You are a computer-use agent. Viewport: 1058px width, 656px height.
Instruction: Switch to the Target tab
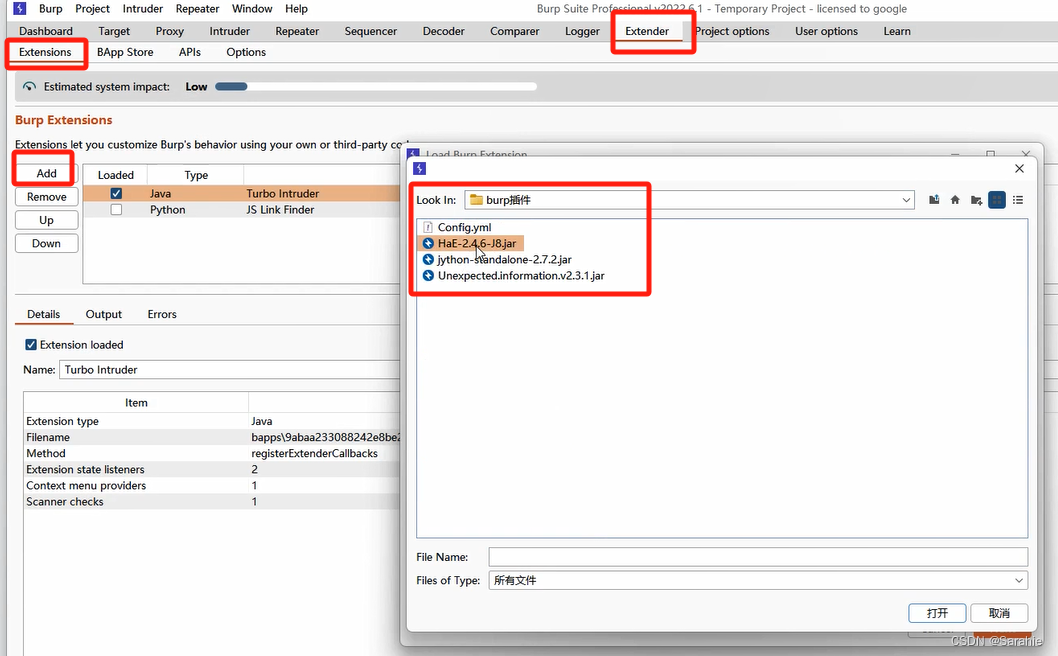(x=114, y=31)
